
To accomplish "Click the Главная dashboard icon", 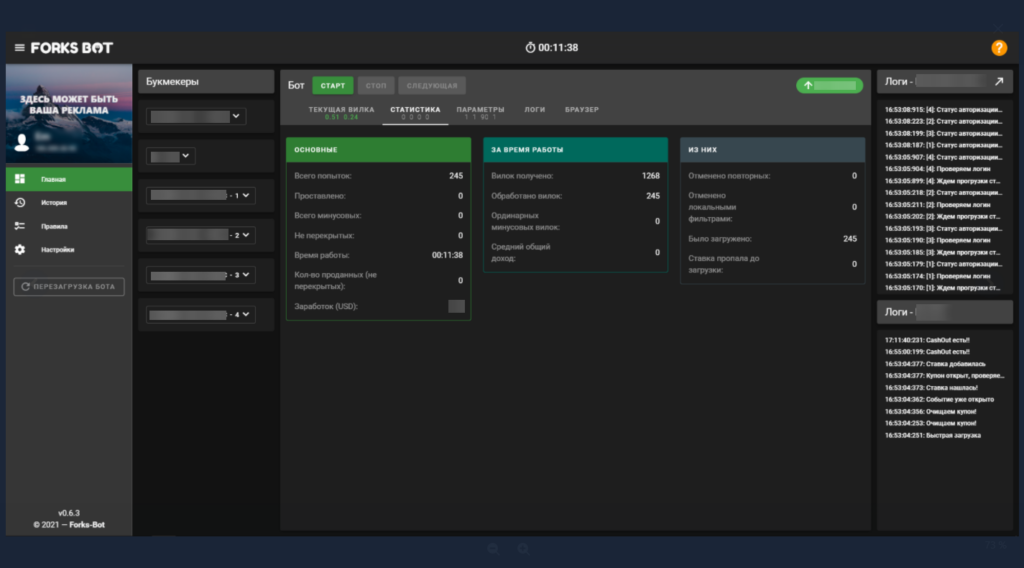I will [20, 179].
